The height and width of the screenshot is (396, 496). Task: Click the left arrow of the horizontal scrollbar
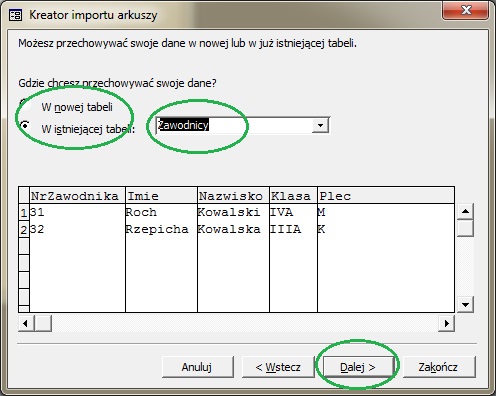point(26,323)
